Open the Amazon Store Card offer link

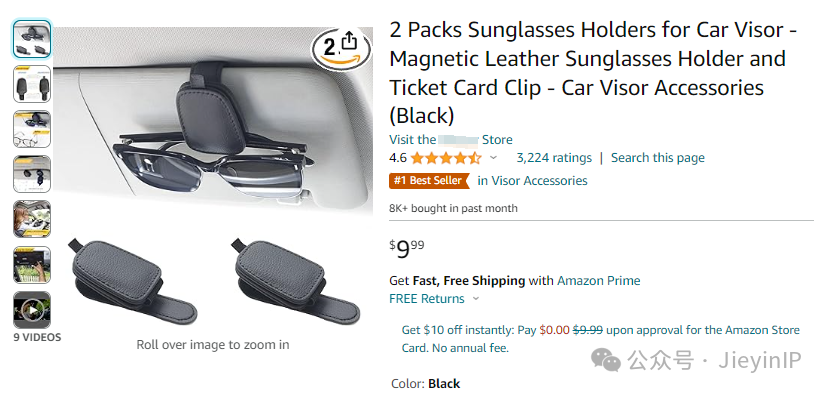pyautogui.click(x=600, y=339)
